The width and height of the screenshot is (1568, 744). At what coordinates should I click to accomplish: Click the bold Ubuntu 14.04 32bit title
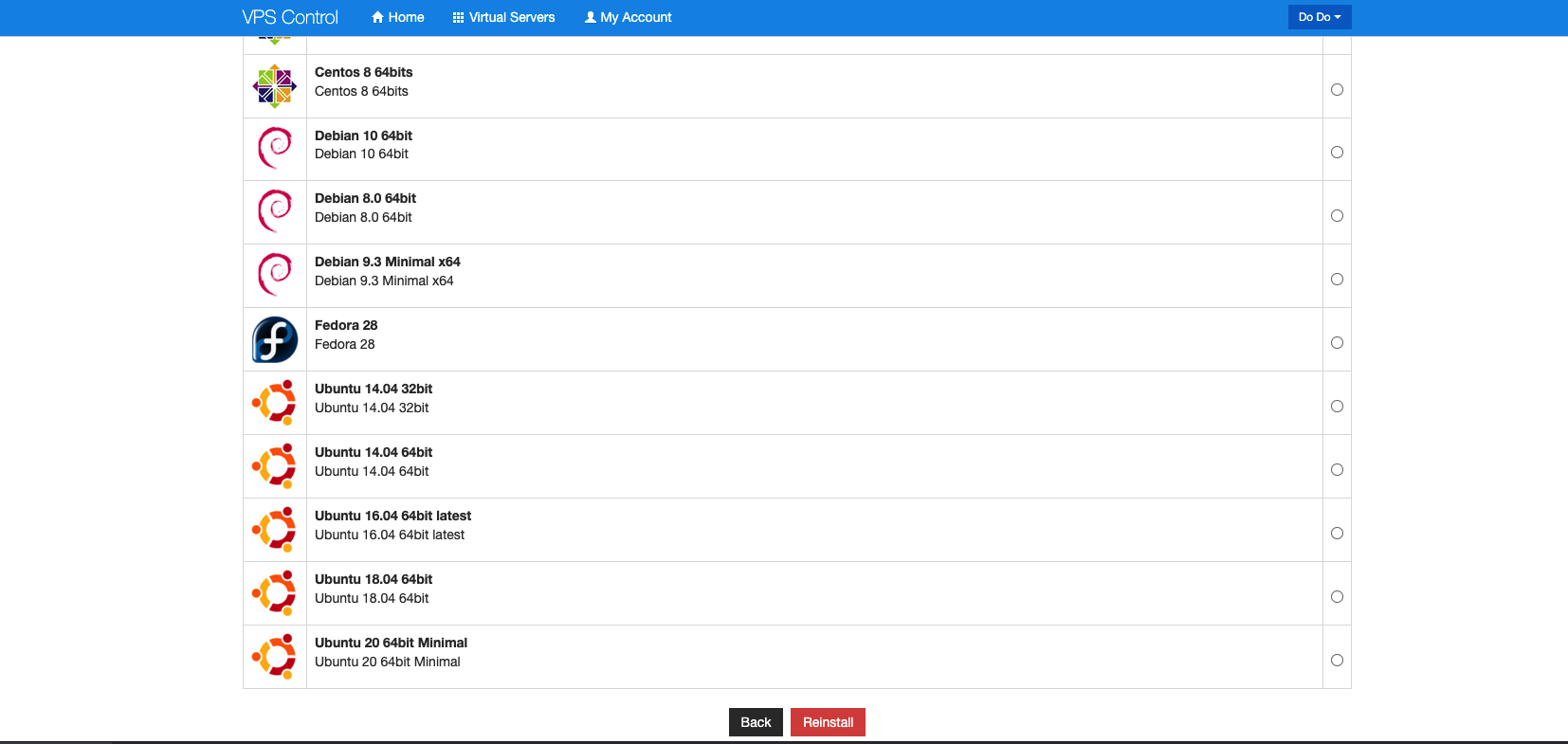374,389
